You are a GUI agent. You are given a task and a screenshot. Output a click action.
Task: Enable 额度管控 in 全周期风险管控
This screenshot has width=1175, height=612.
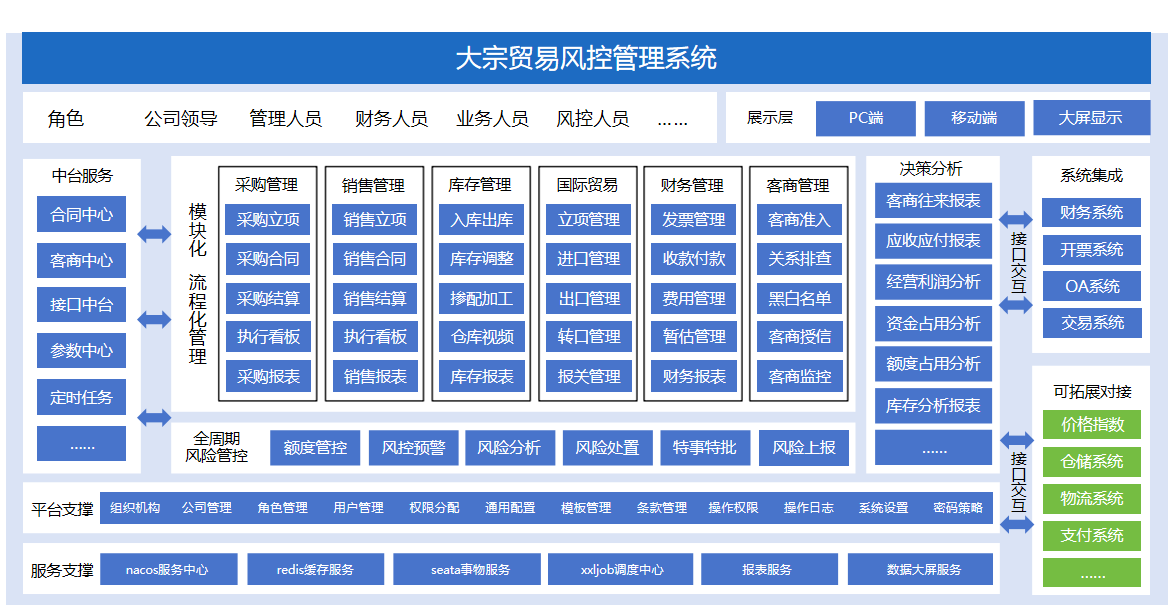315,447
